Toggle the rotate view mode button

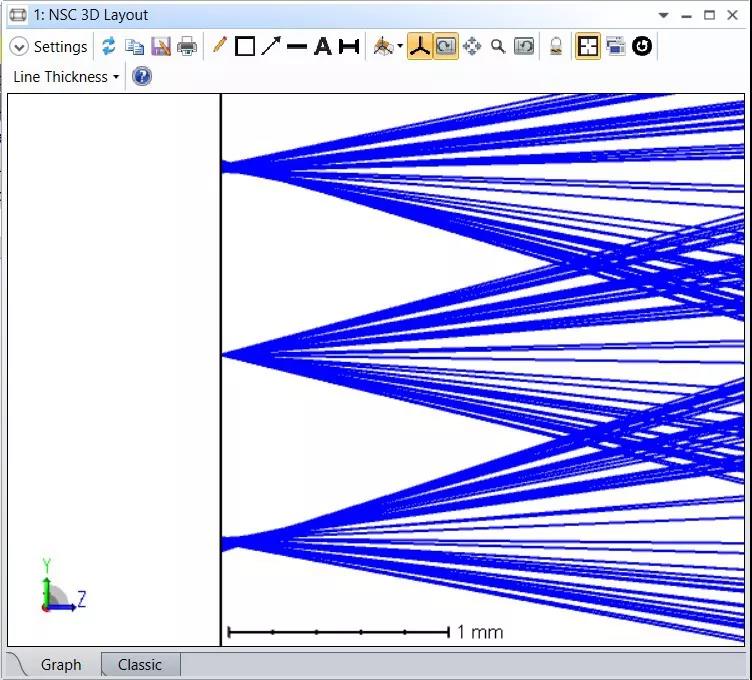point(446,47)
